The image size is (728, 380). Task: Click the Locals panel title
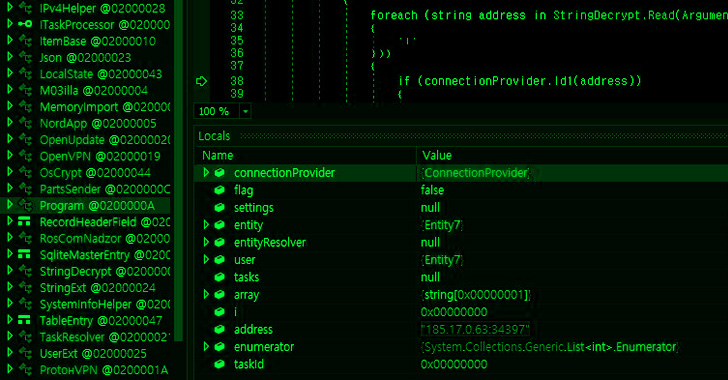[214, 136]
